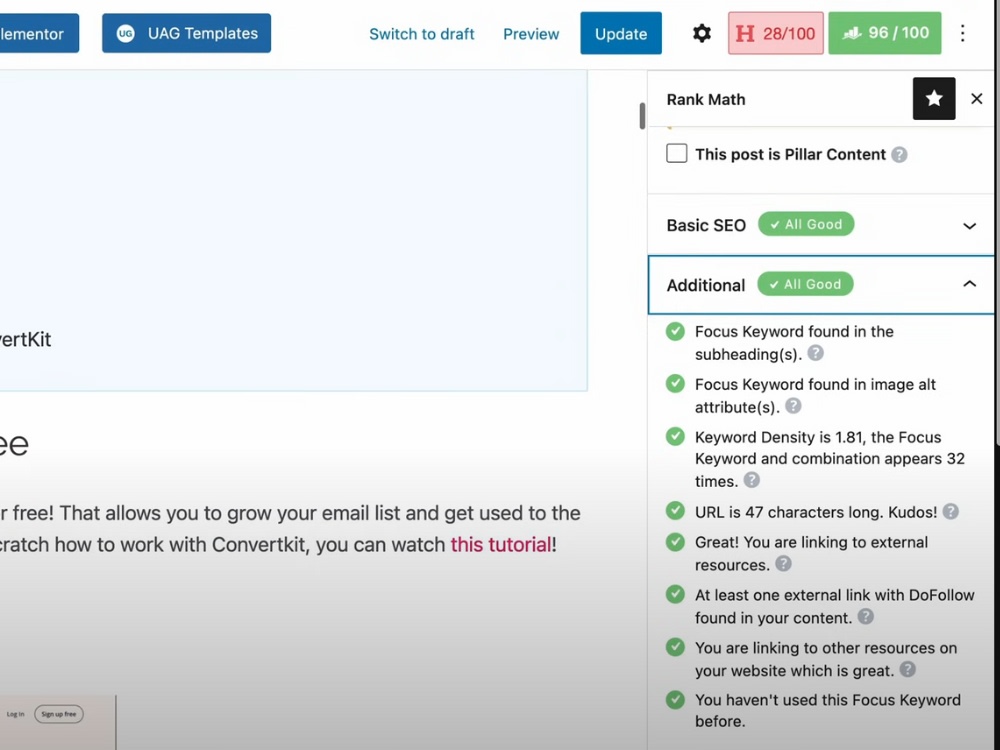Screen dimensions: 1000x750
Task: Click this tutorial link in content
Action: click(x=501, y=545)
